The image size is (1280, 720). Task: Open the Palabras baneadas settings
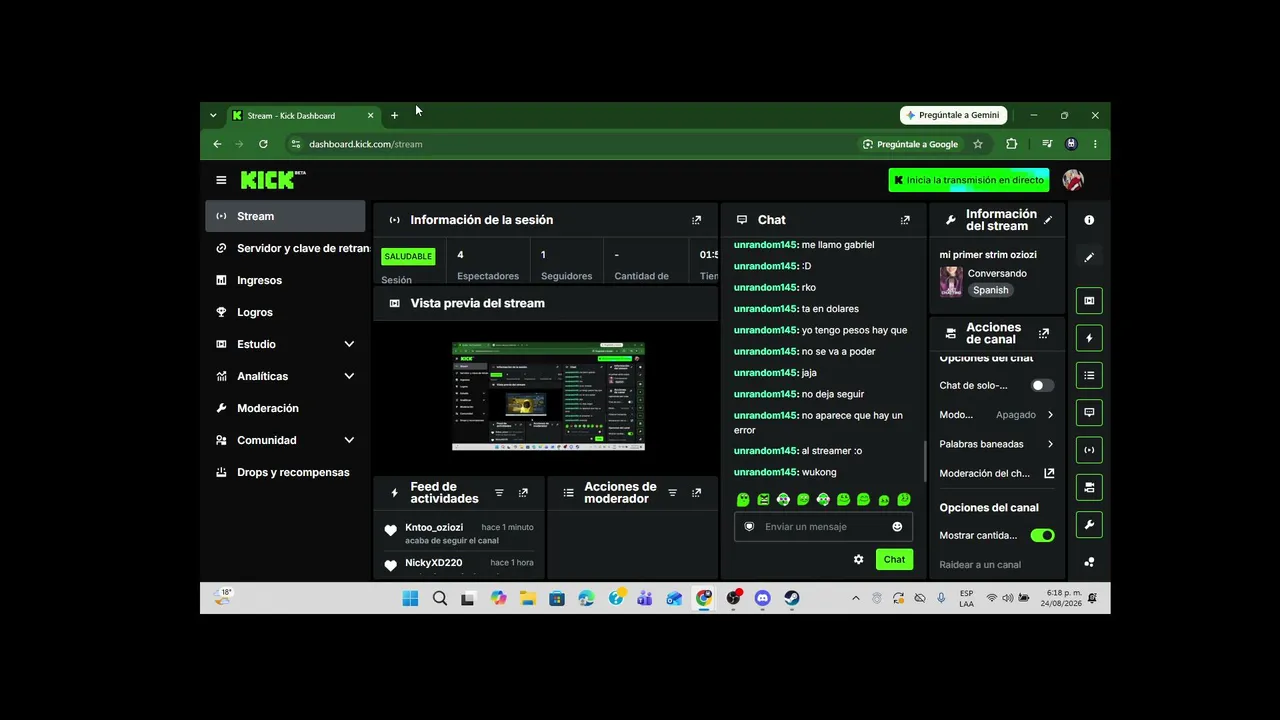[997, 444]
